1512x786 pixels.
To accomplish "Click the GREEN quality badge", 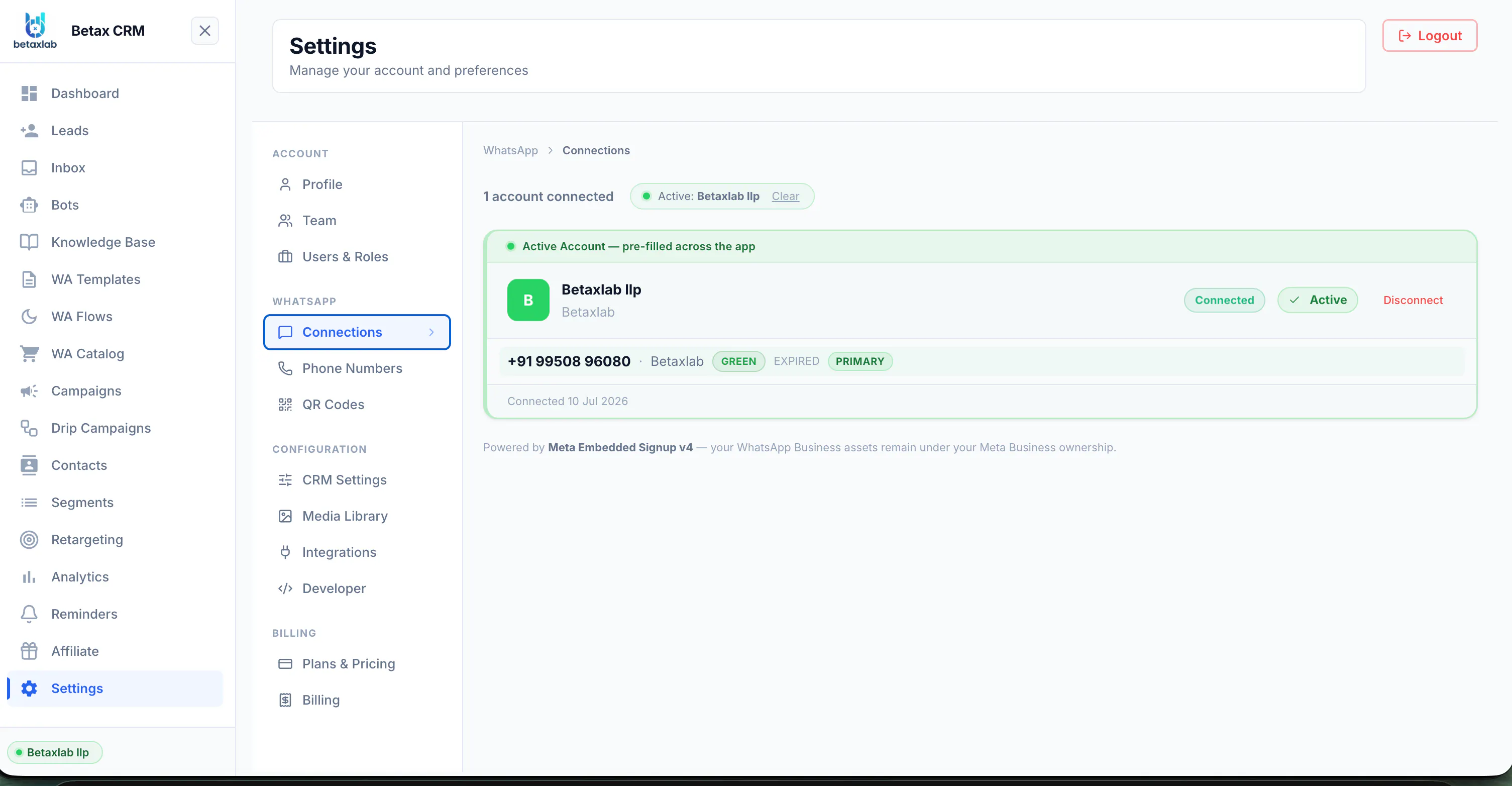I will pyautogui.click(x=738, y=361).
